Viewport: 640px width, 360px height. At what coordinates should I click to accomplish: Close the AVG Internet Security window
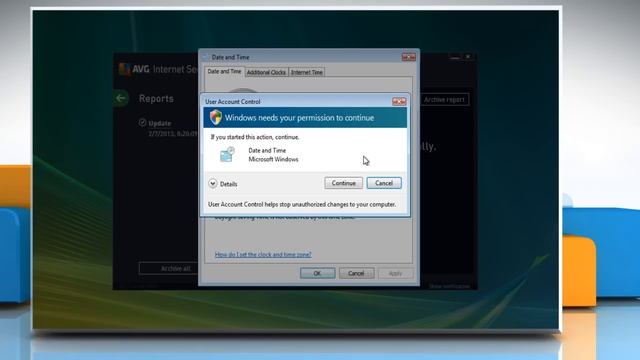[468, 57]
